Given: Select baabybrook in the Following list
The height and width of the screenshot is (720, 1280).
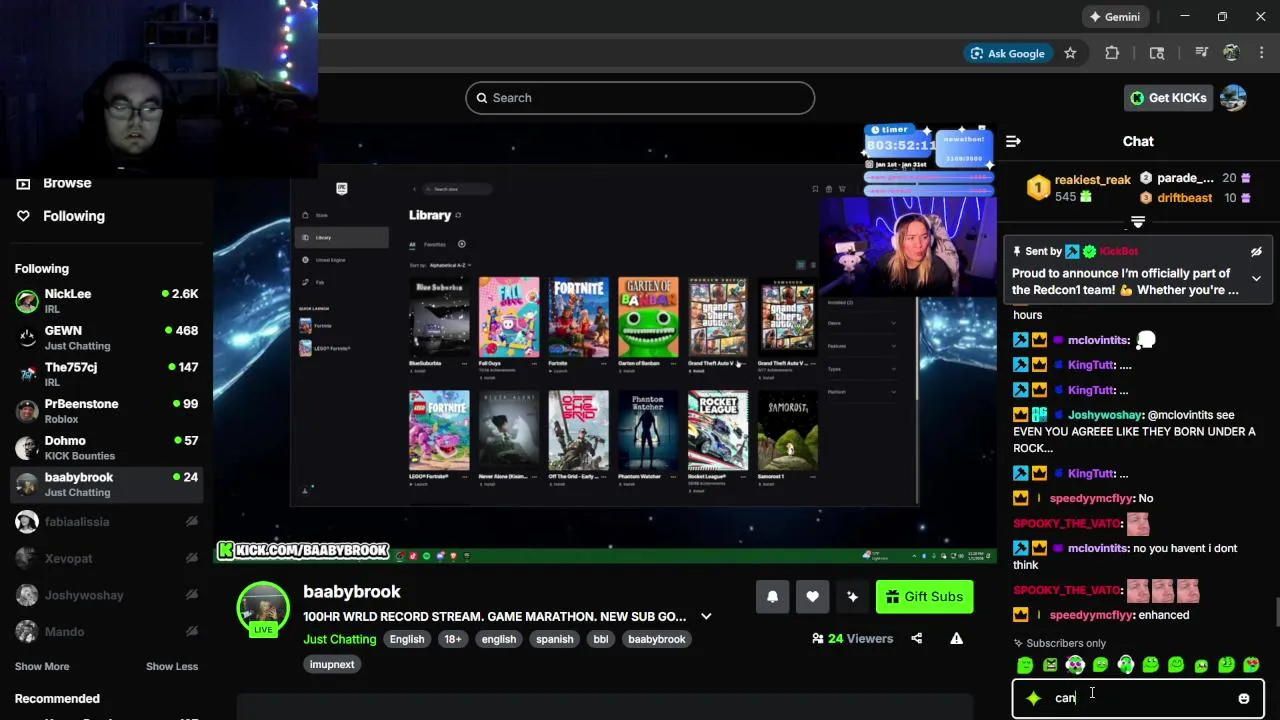Looking at the screenshot, I should click(x=106, y=484).
